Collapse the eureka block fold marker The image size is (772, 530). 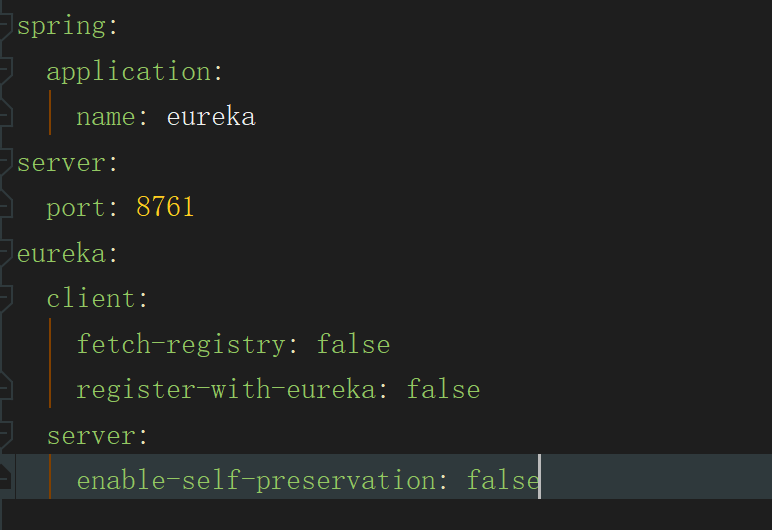point(5,253)
